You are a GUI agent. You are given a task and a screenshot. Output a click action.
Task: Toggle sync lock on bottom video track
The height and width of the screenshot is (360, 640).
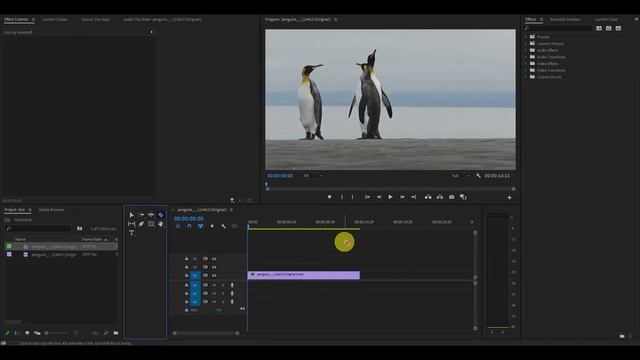[x=205, y=276]
